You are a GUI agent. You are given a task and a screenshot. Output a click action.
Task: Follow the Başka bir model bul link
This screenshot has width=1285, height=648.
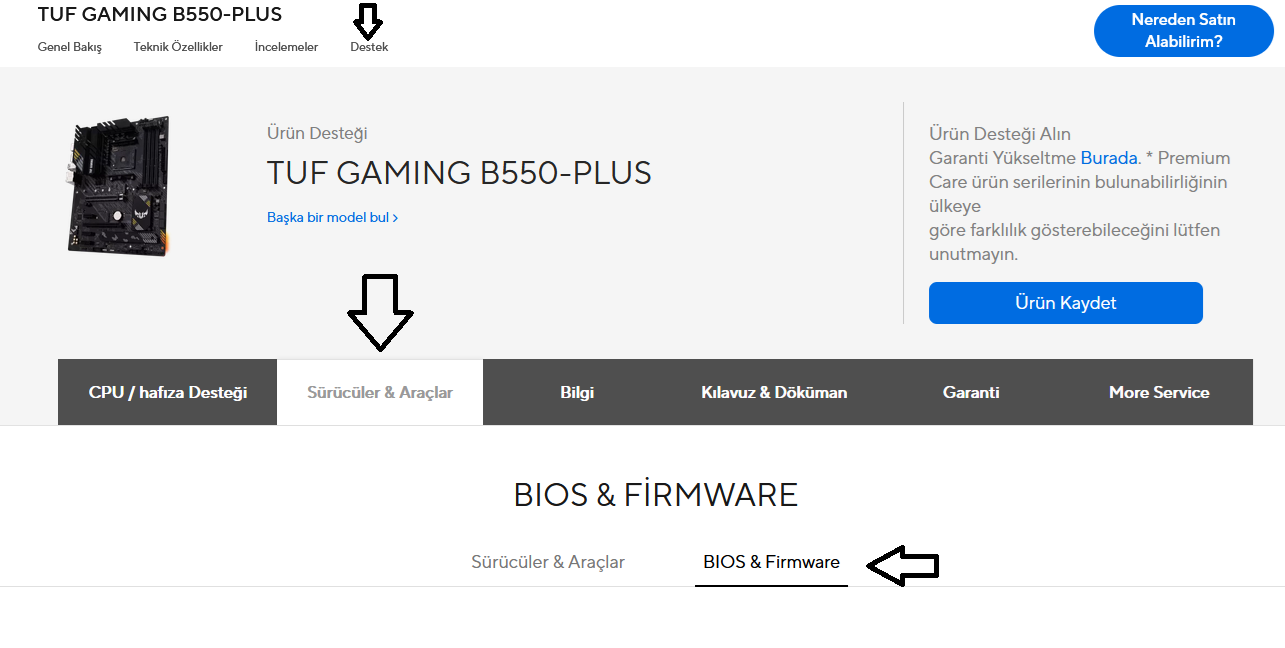[x=332, y=217]
